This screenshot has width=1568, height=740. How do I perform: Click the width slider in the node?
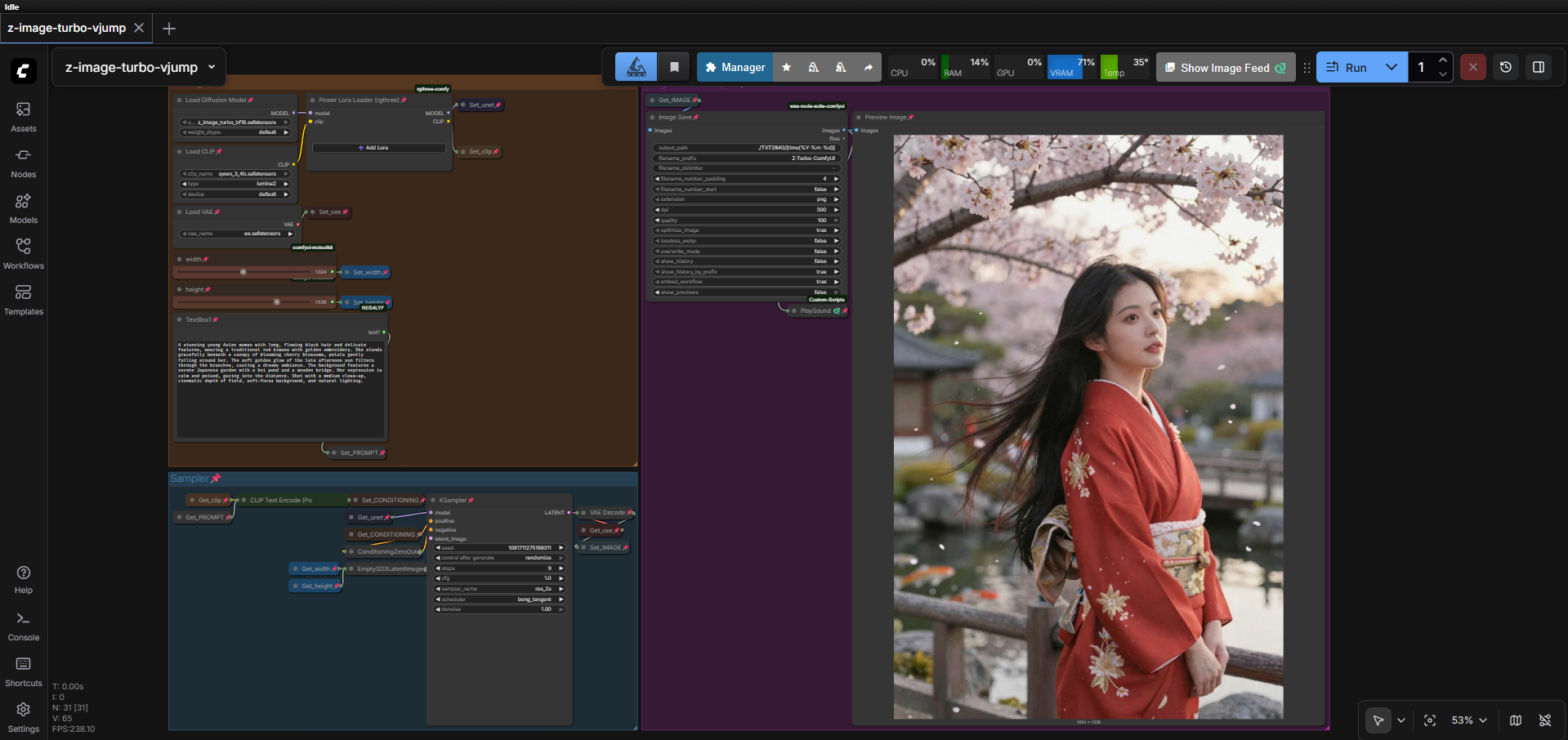[243, 272]
